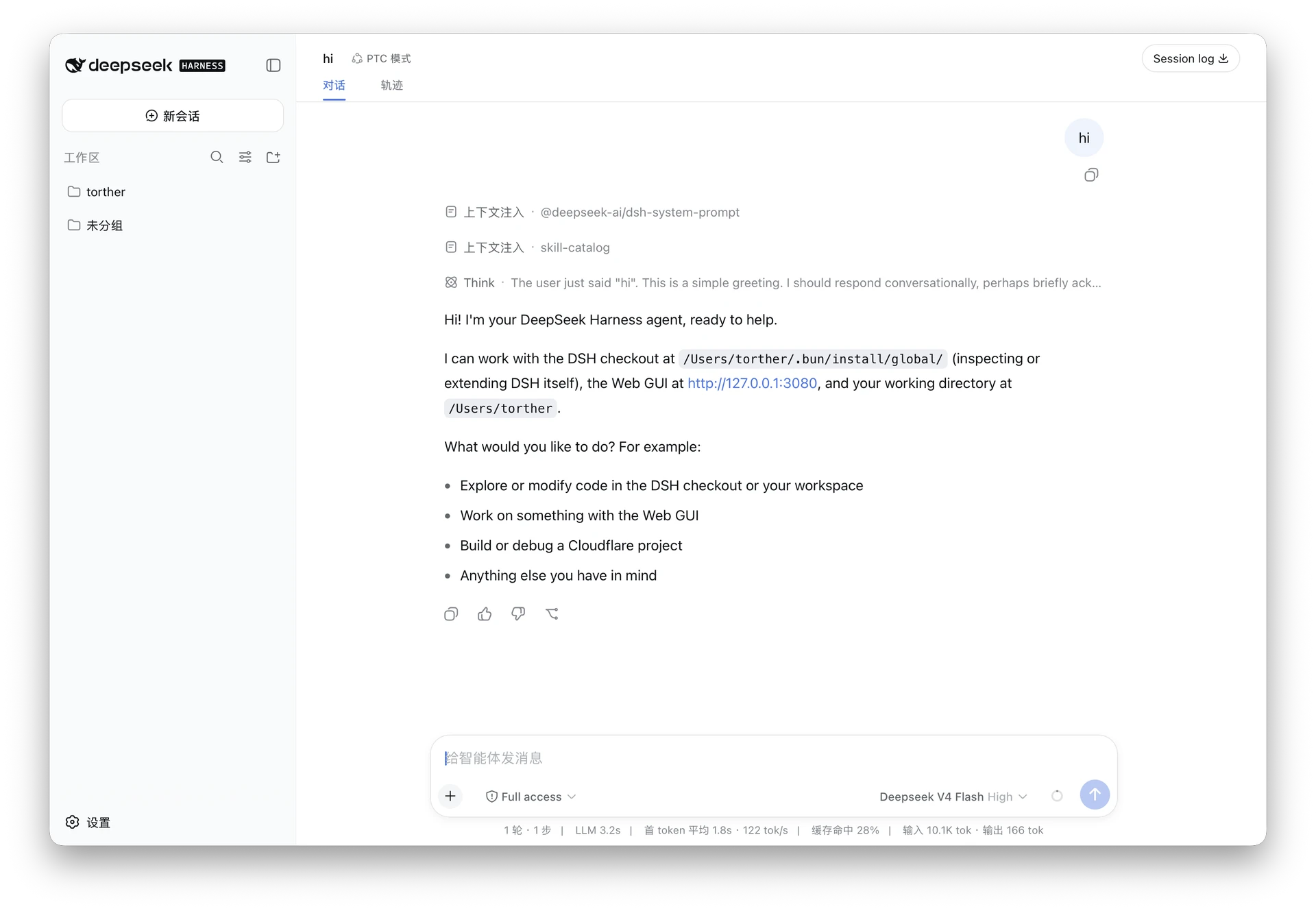Download the Session log
Viewport: 1316px width, 911px height.
(x=1191, y=58)
